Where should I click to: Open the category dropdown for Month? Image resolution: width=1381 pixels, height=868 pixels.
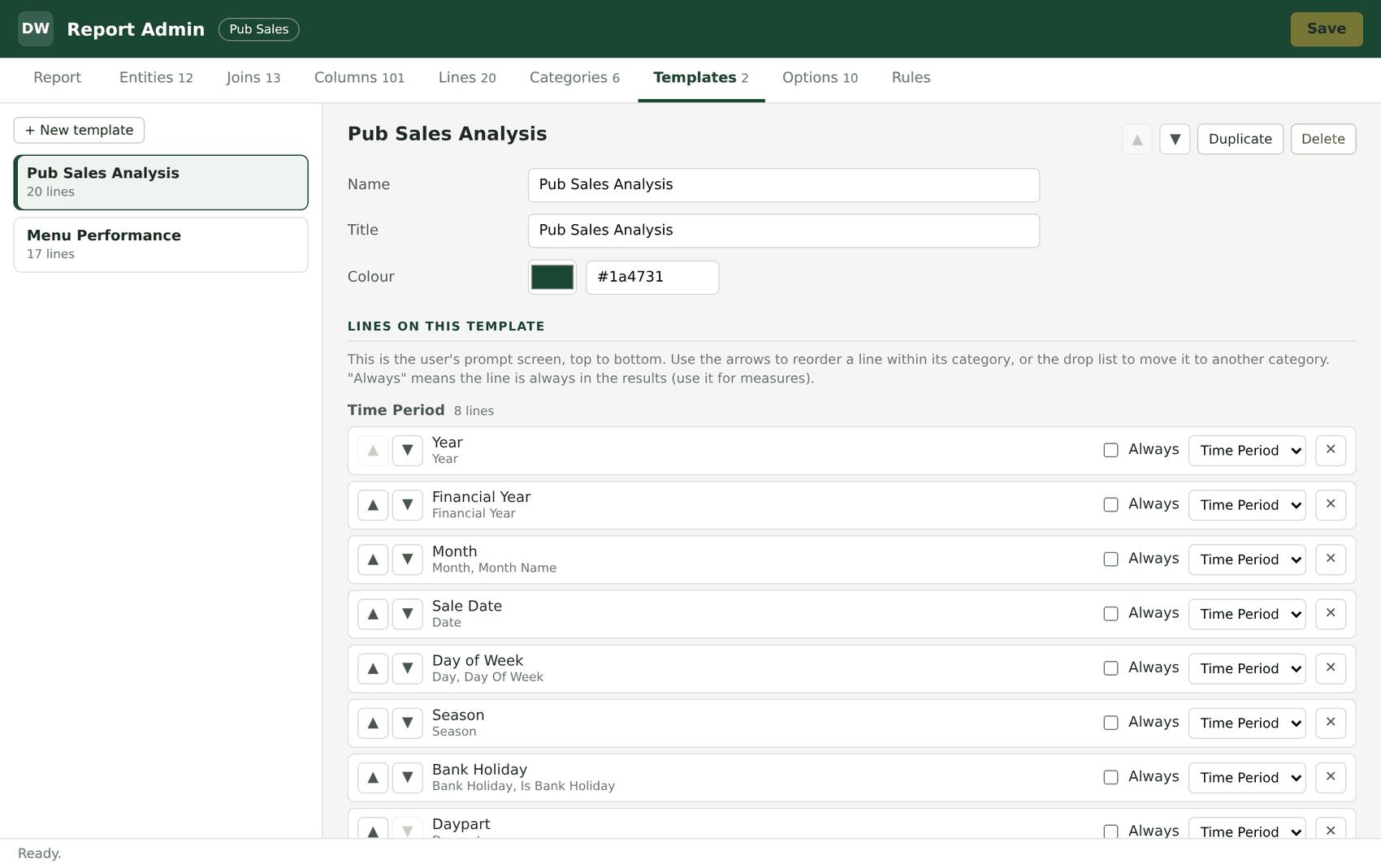pyautogui.click(x=1247, y=559)
